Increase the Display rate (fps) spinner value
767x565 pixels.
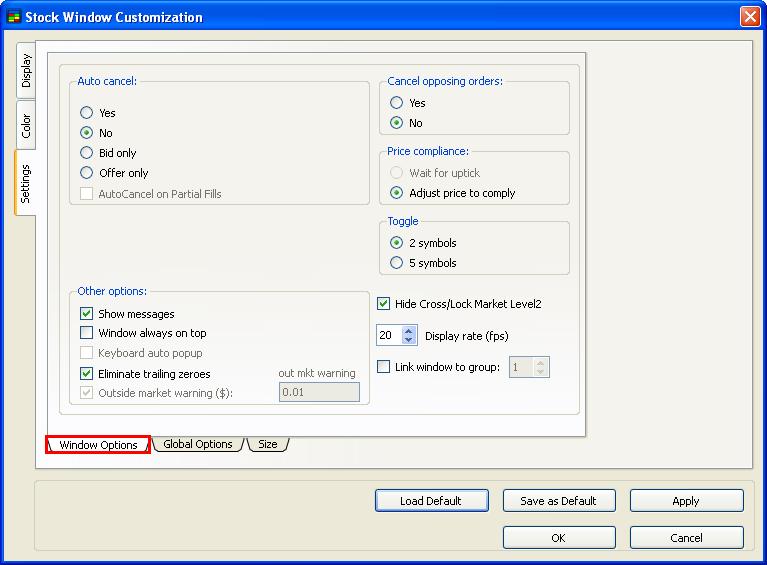click(x=408, y=331)
